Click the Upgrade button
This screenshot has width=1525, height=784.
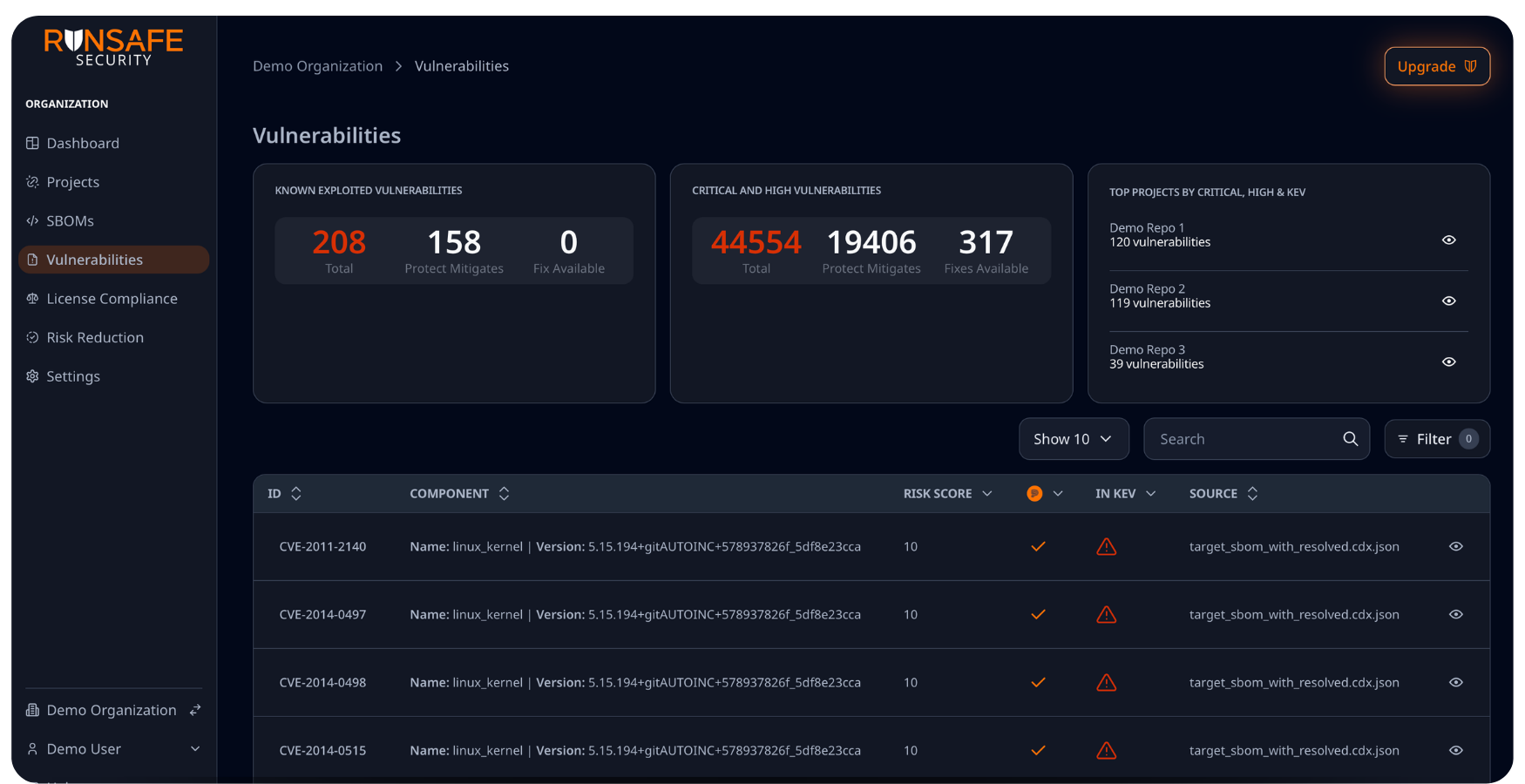1437,66
